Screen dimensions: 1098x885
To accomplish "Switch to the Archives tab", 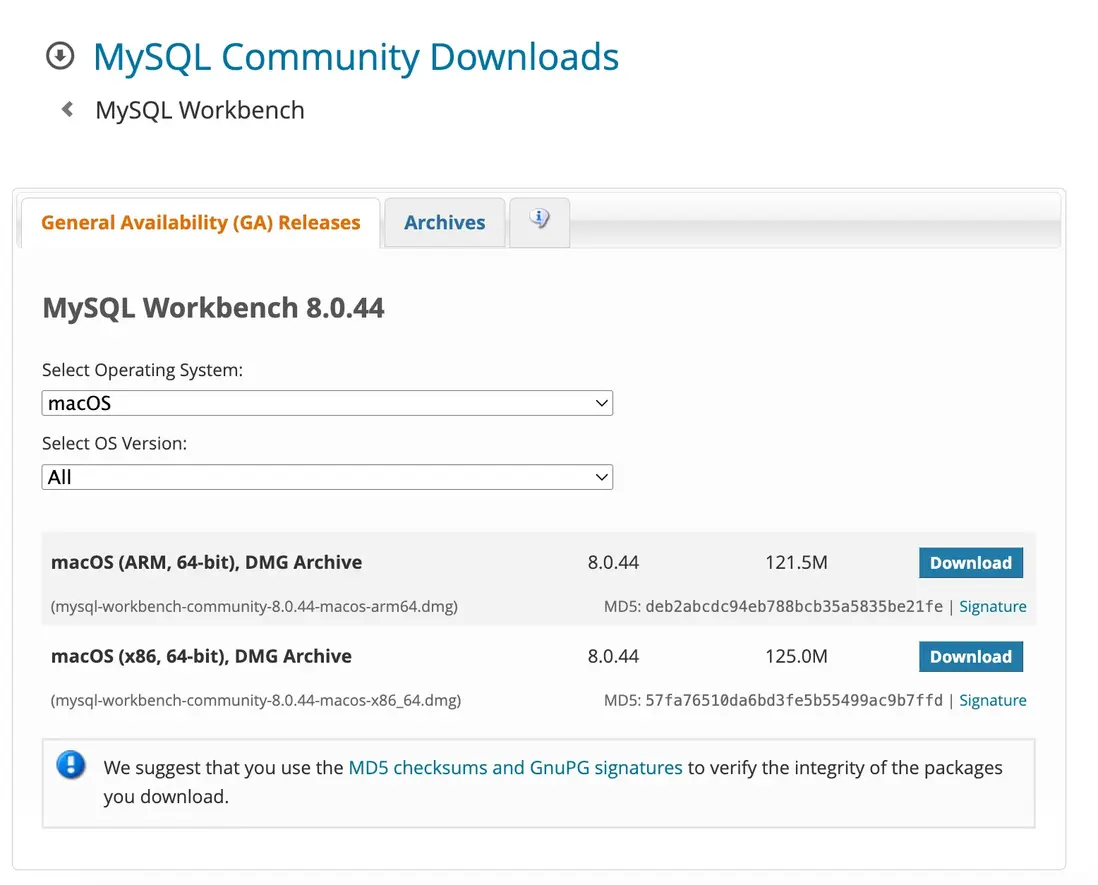I will coord(444,223).
